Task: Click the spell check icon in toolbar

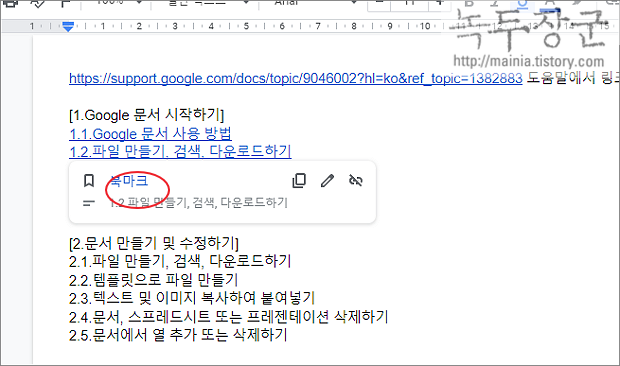Action: click(38, 3)
